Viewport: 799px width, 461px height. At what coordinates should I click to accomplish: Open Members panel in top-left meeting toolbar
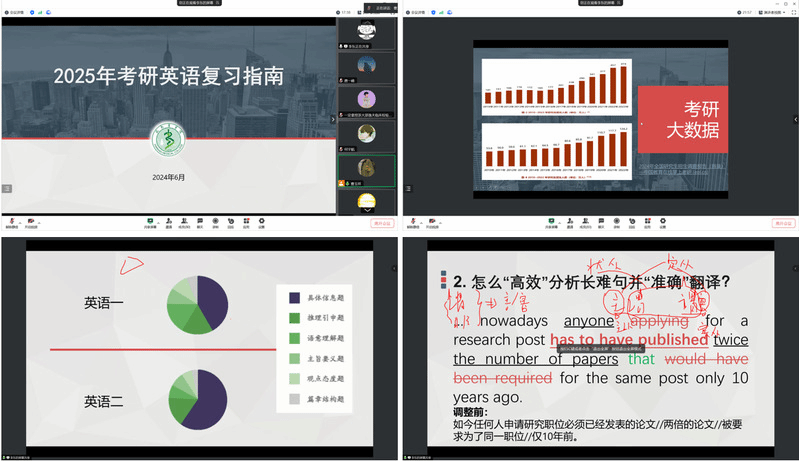(184, 221)
